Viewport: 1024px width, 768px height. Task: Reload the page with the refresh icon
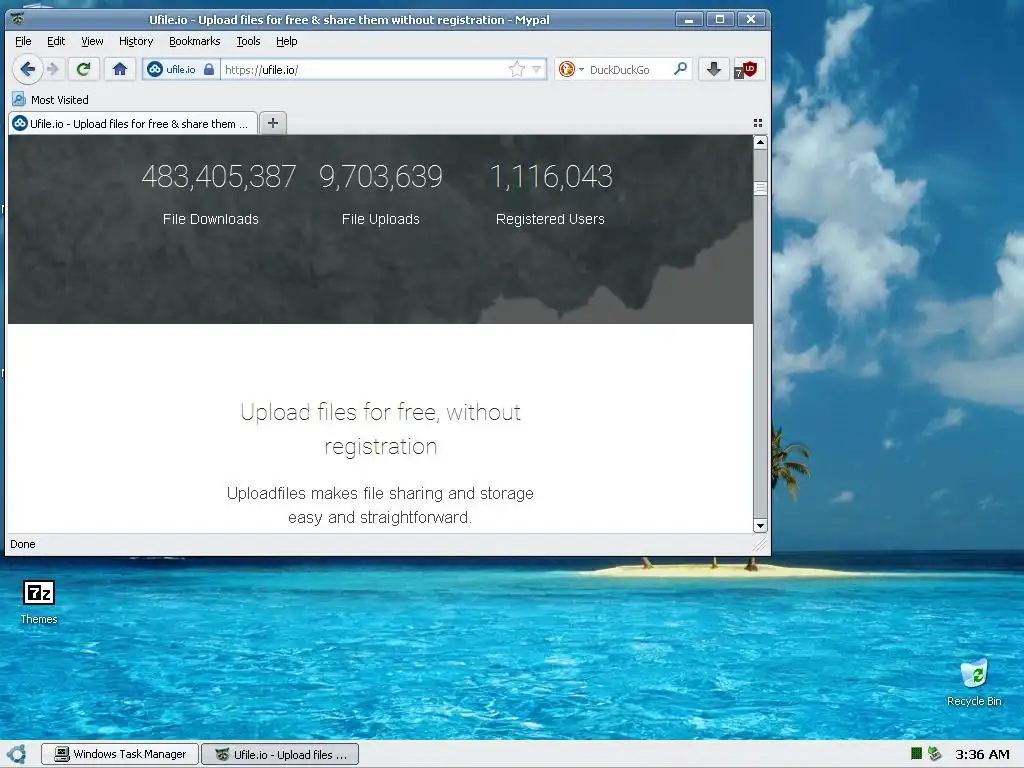[x=84, y=69]
